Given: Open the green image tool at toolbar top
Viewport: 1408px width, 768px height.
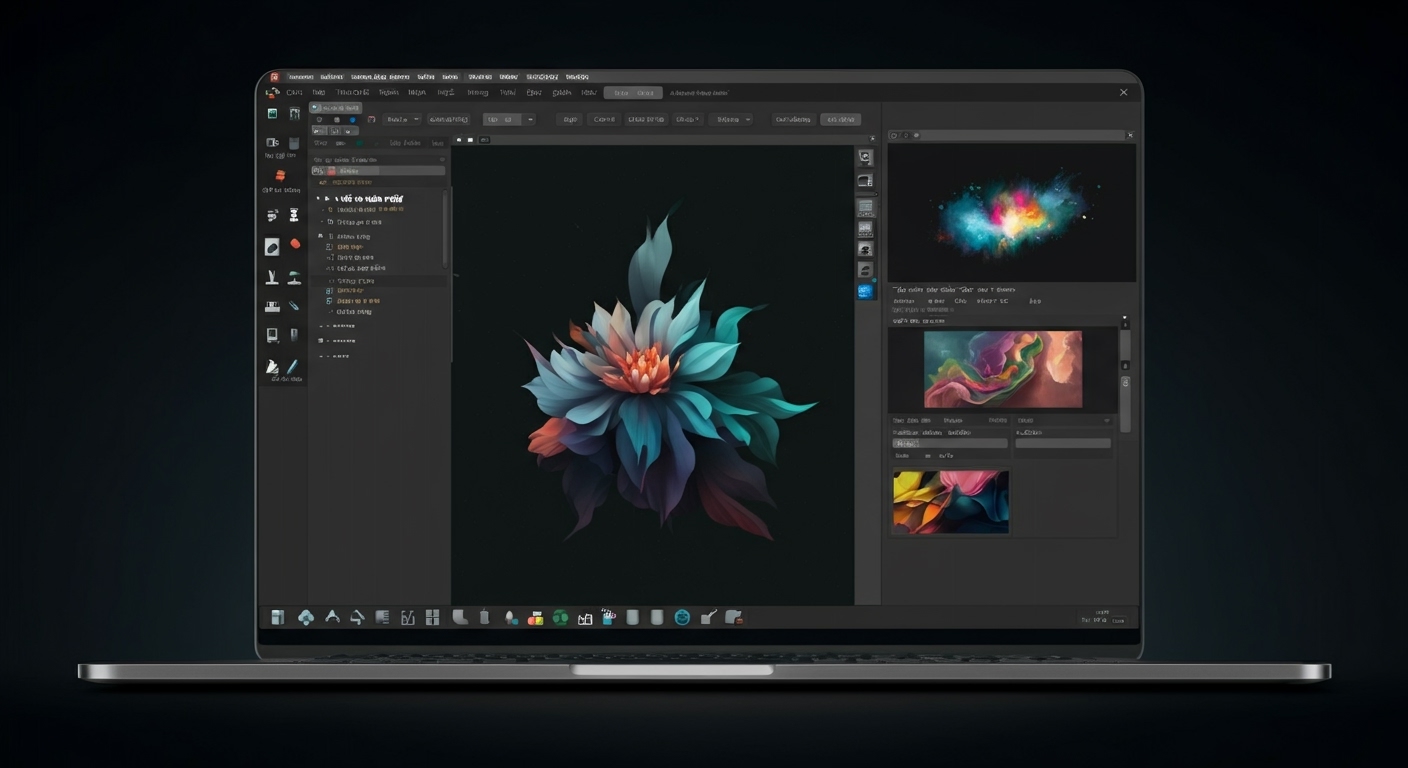Looking at the screenshot, I should coord(272,113).
